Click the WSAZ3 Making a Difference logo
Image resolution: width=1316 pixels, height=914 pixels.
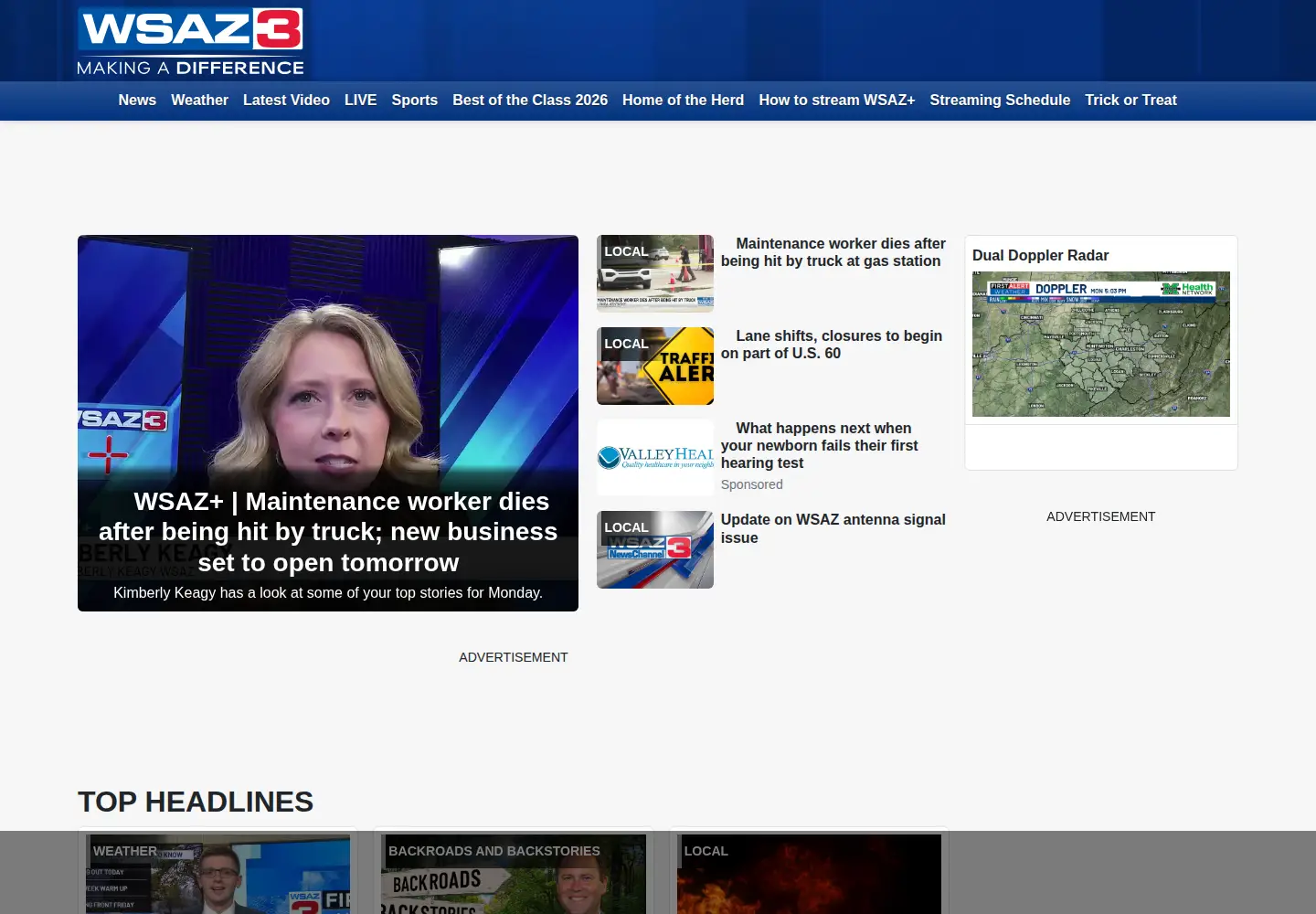pos(190,42)
